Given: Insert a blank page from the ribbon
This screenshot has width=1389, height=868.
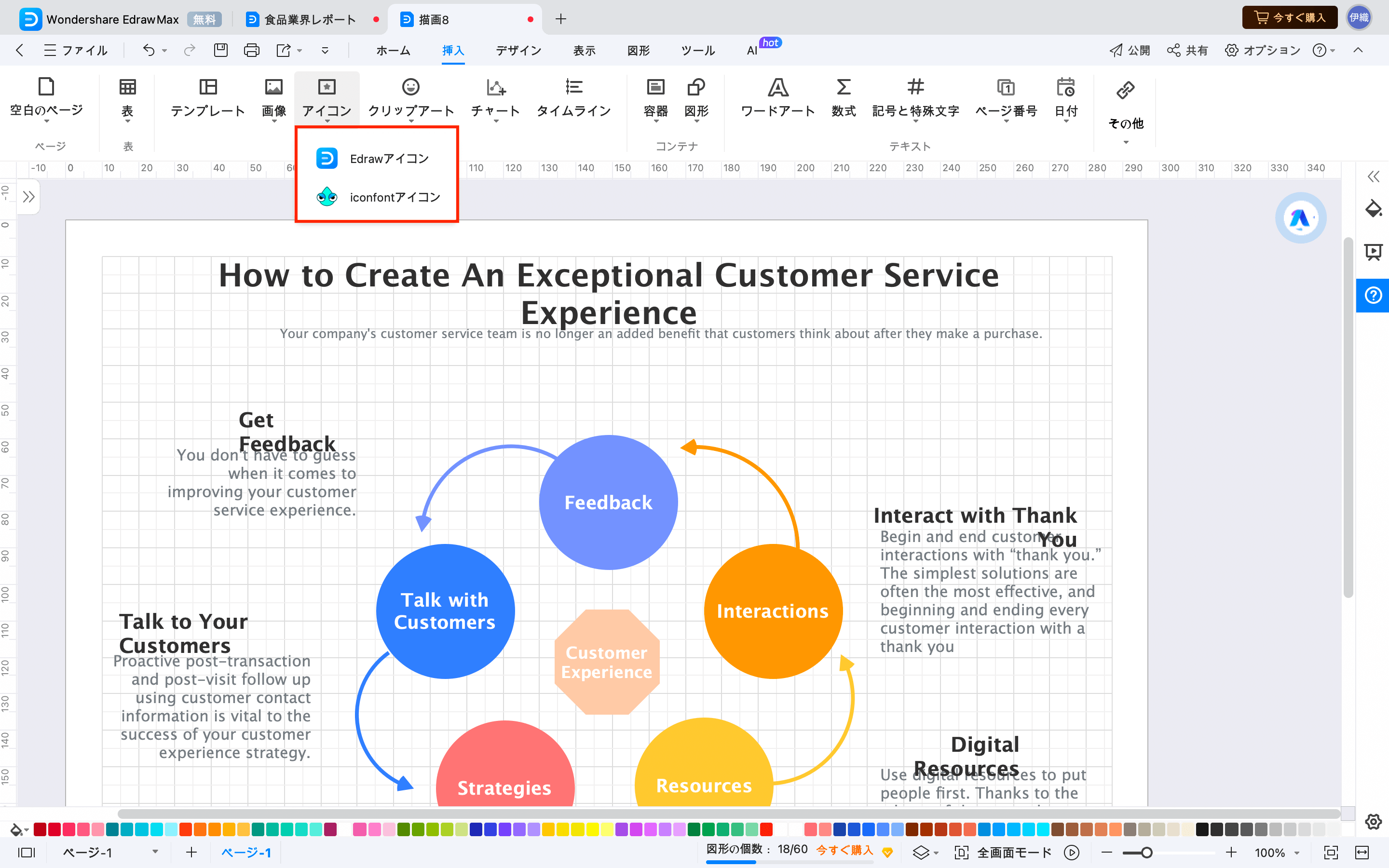Looking at the screenshot, I should point(46,98).
